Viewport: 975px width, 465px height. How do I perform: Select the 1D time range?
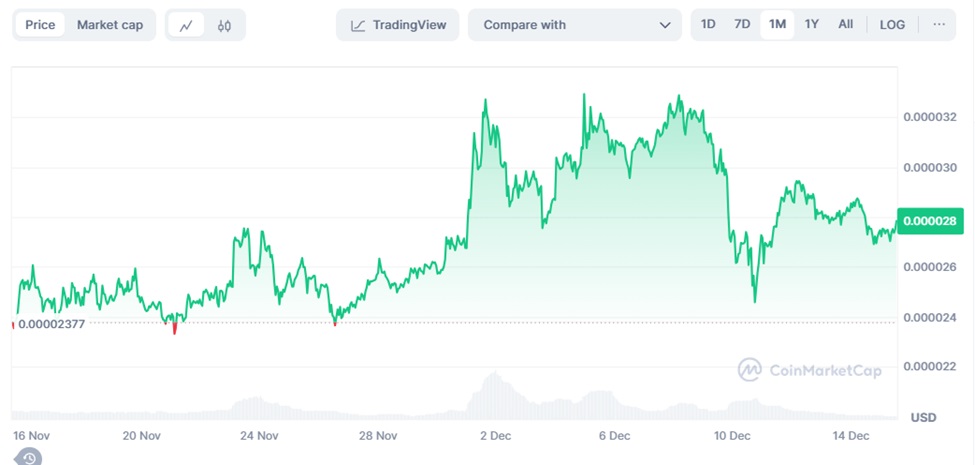(708, 24)
